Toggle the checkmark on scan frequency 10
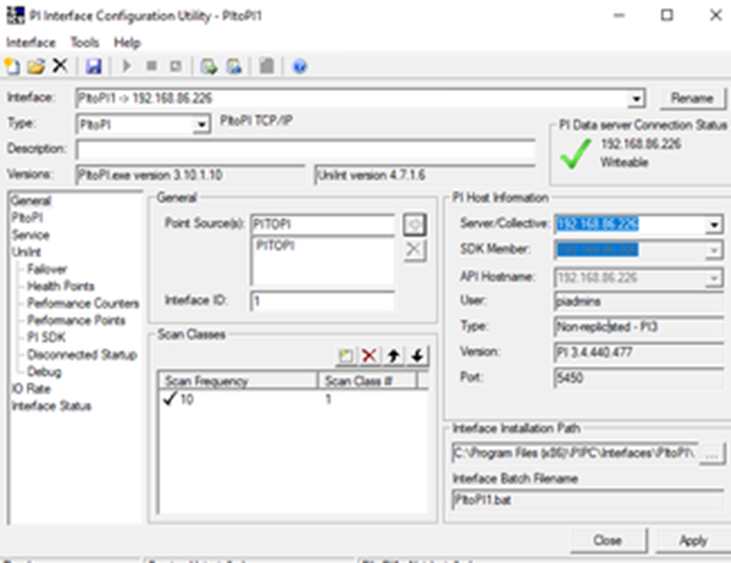 click(170, 398)
